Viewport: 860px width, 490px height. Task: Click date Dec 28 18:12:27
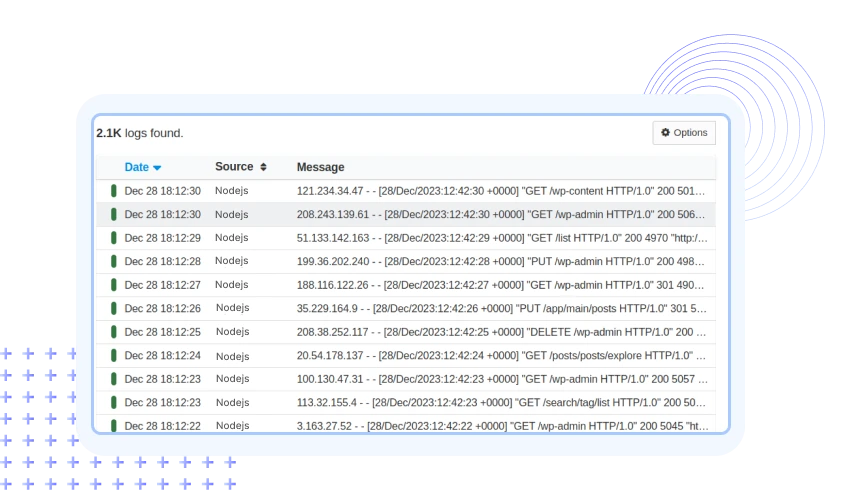[x=162, y=285]
